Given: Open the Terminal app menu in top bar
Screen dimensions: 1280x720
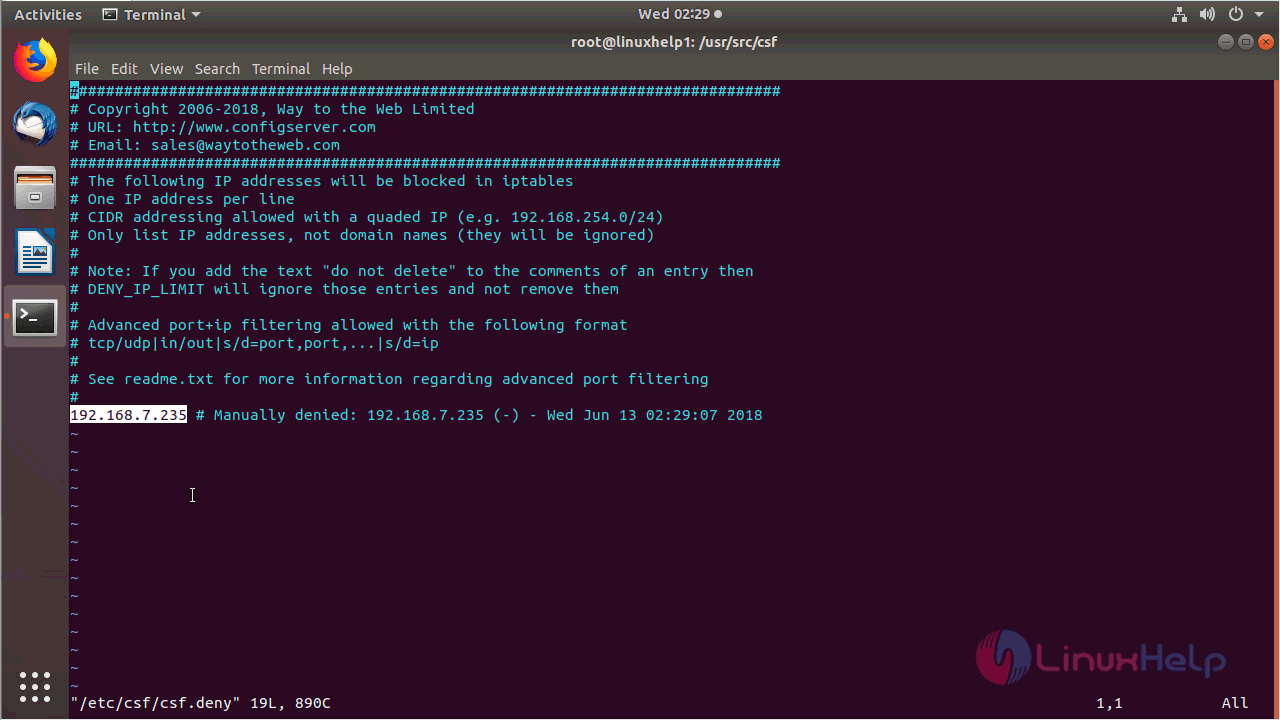Looking at the screenshot, I should pos(151,14).
